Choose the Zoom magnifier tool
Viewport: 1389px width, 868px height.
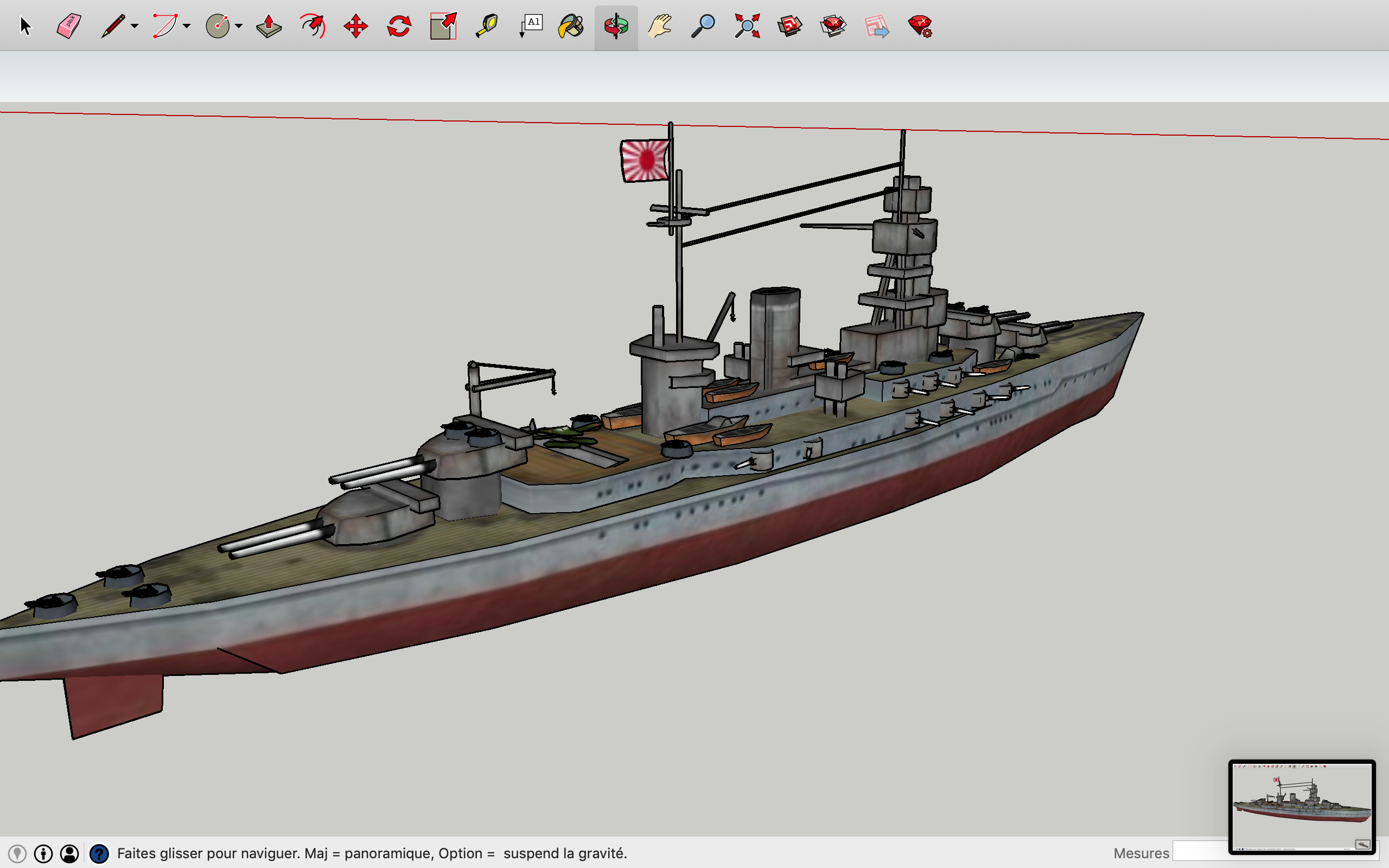click(x=703, y=26)
